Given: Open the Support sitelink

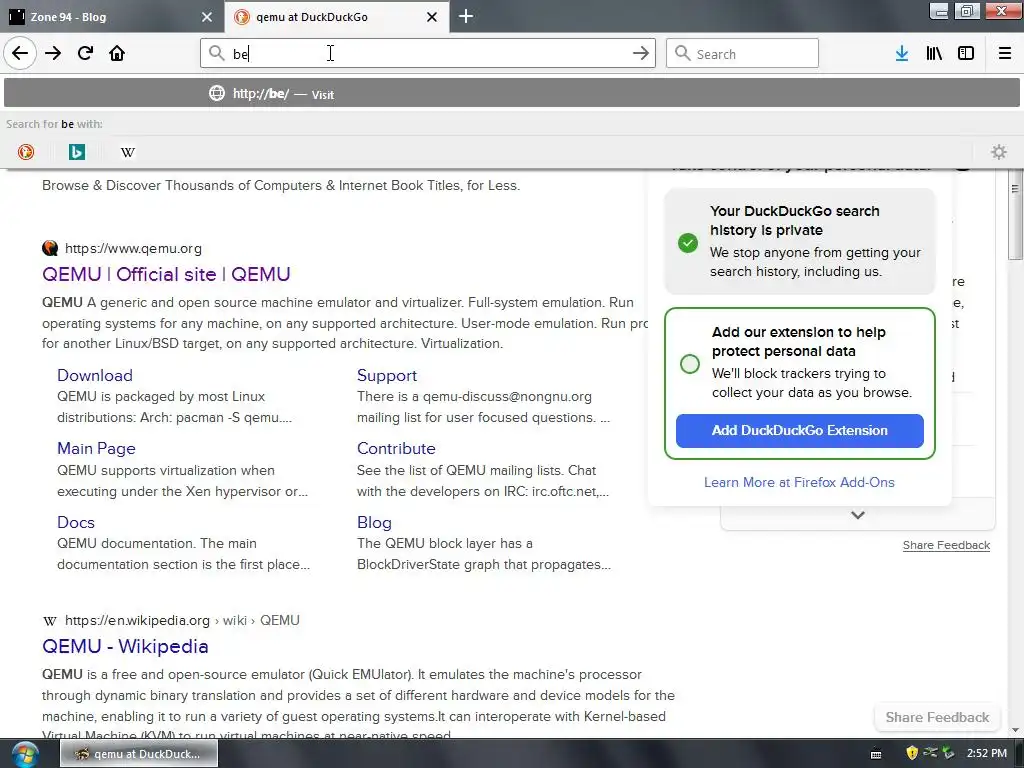Looking at the screenshot, I should tap(387, 376).
